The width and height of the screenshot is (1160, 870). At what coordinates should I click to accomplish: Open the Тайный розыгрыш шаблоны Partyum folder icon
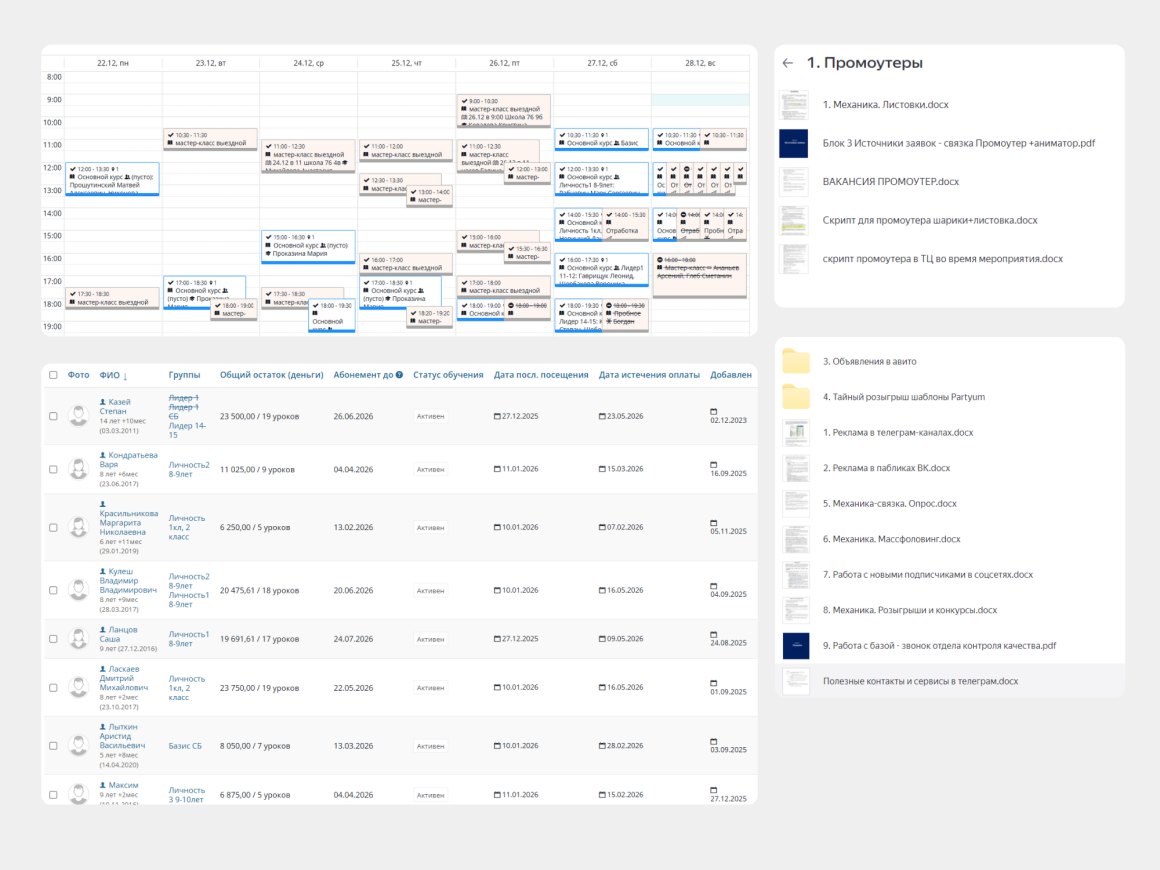click(x=796, y=397)
